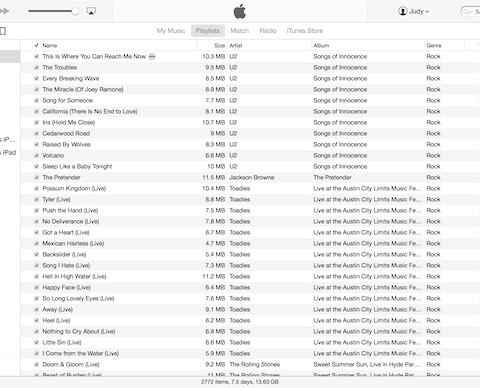Sort by the Artist column header
This screenshot has width=480, height=388.
pos(236,45)
